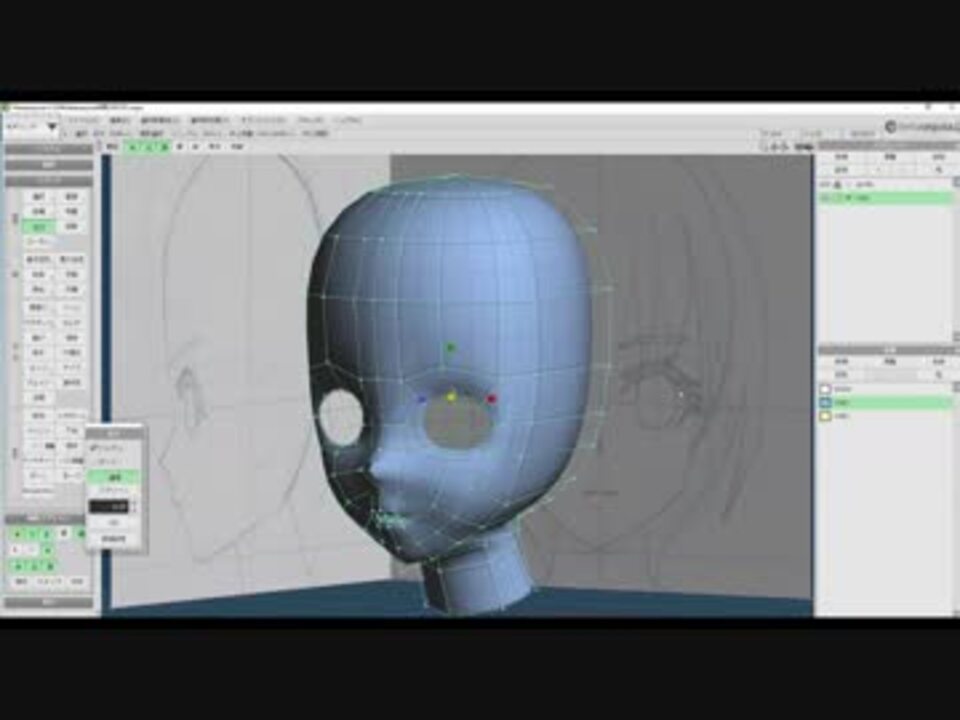960x720 pixels.
Task: Open the second menu in the menu bar
Action: point(119,120)
